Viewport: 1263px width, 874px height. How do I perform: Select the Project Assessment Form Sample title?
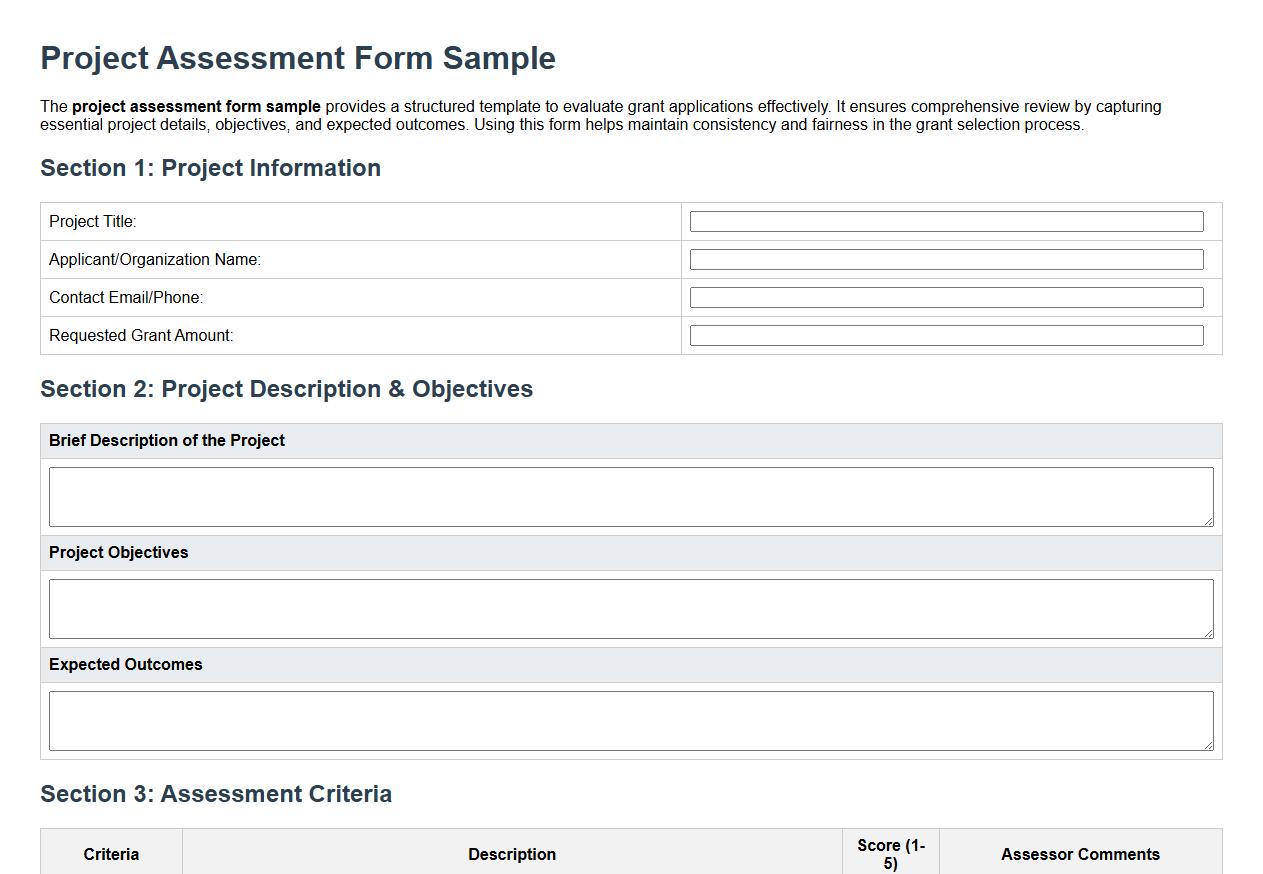pos(297,58)
